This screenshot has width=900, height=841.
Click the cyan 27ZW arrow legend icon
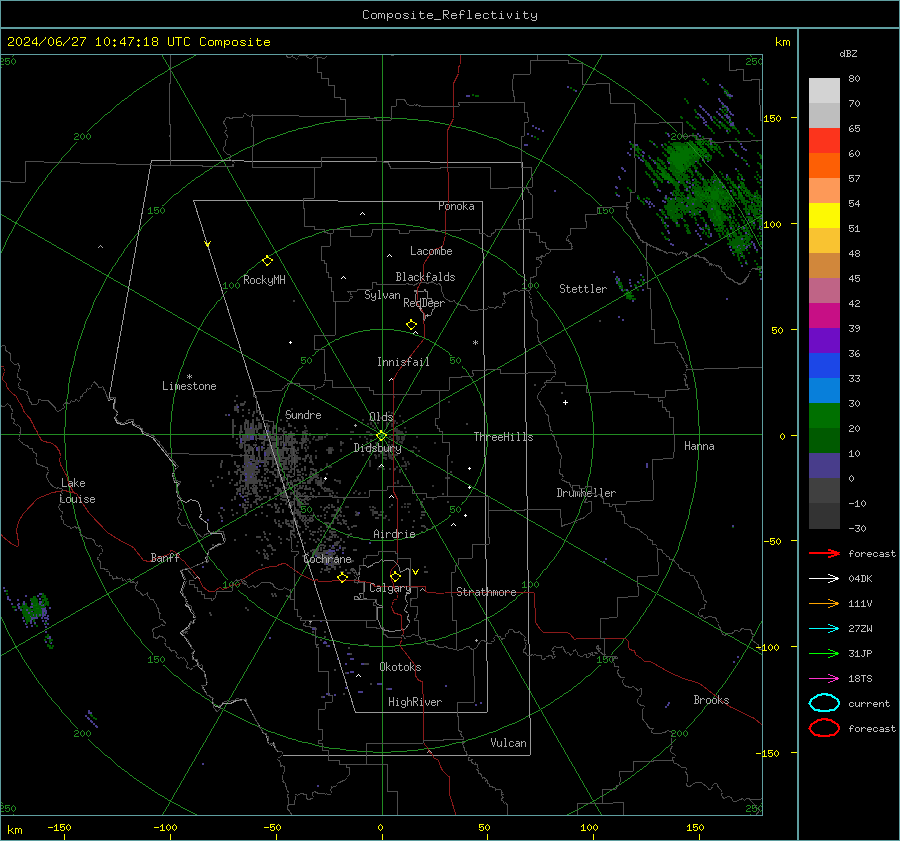(x=824, y=629)
